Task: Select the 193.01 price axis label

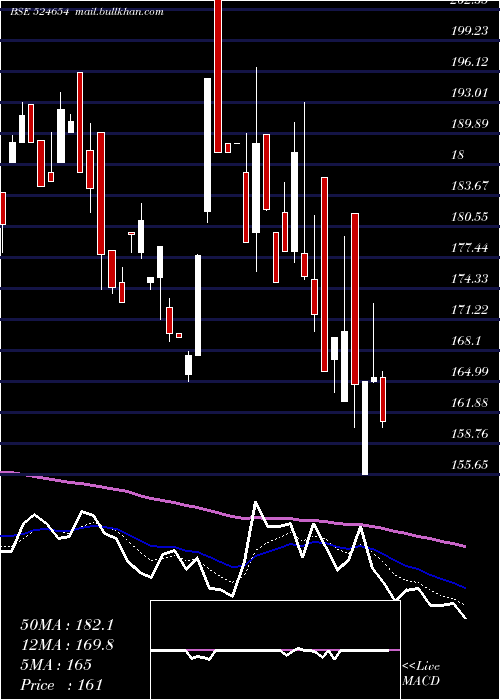Action: [x=470, y=93]
